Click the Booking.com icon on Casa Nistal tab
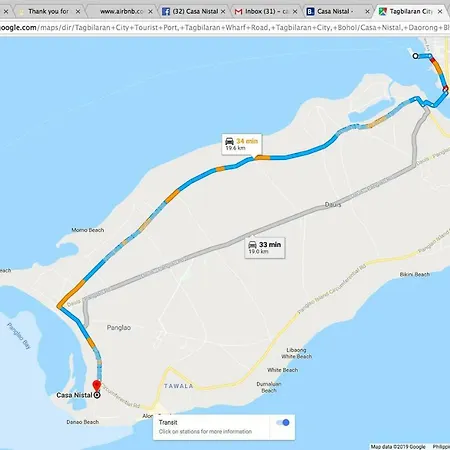This screenshot has width=450, height=450. (310, 12)
